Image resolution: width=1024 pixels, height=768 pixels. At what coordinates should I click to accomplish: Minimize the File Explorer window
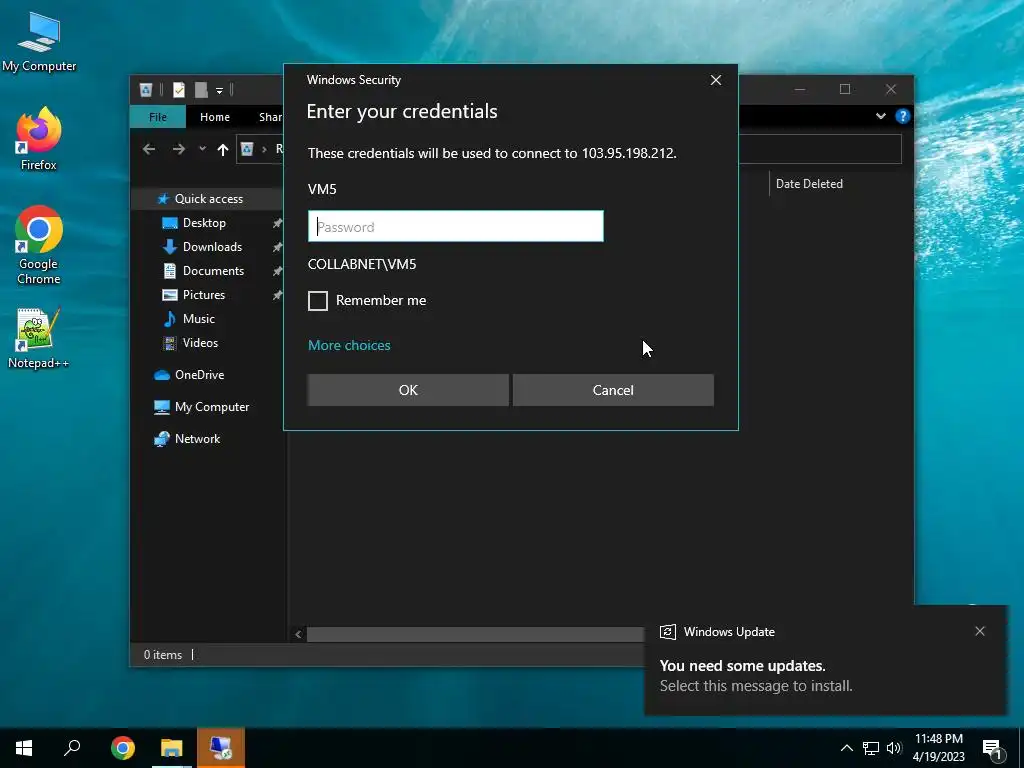pyautogui.click(x=800, y=89)
